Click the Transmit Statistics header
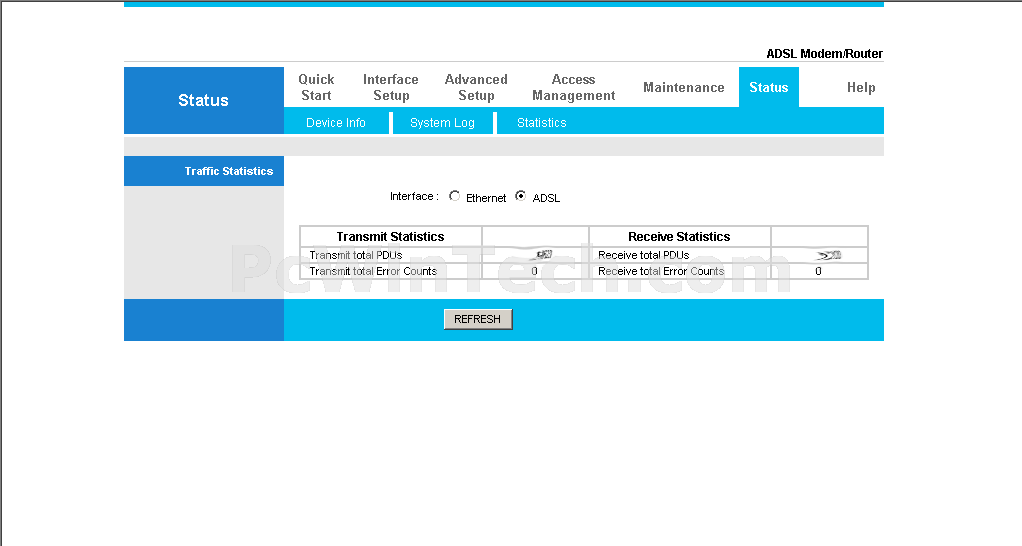This screenshot has height=546, width=1022. [x=390, y=237]
